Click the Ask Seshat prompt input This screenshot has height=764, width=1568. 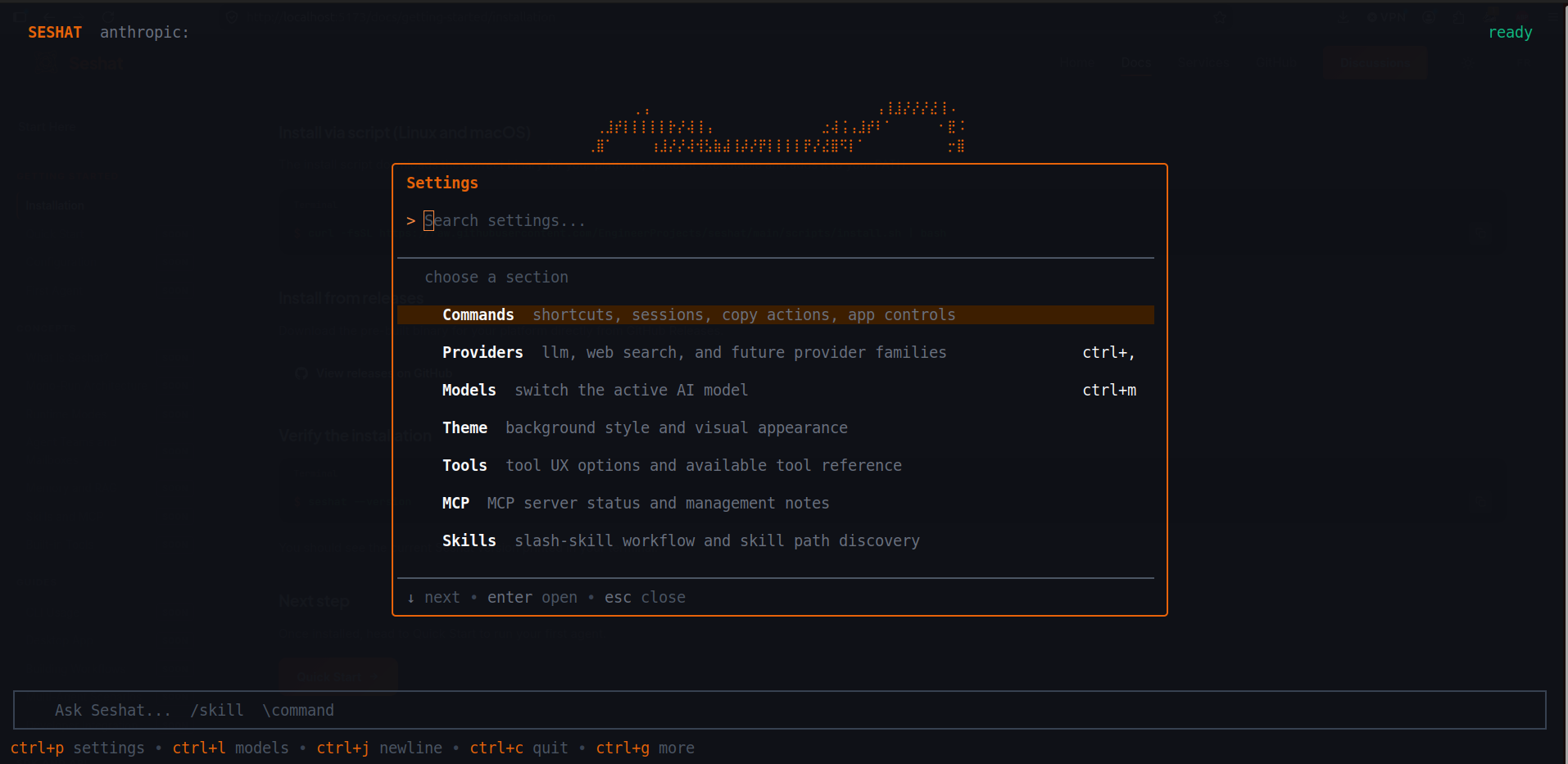coord(779,710)
